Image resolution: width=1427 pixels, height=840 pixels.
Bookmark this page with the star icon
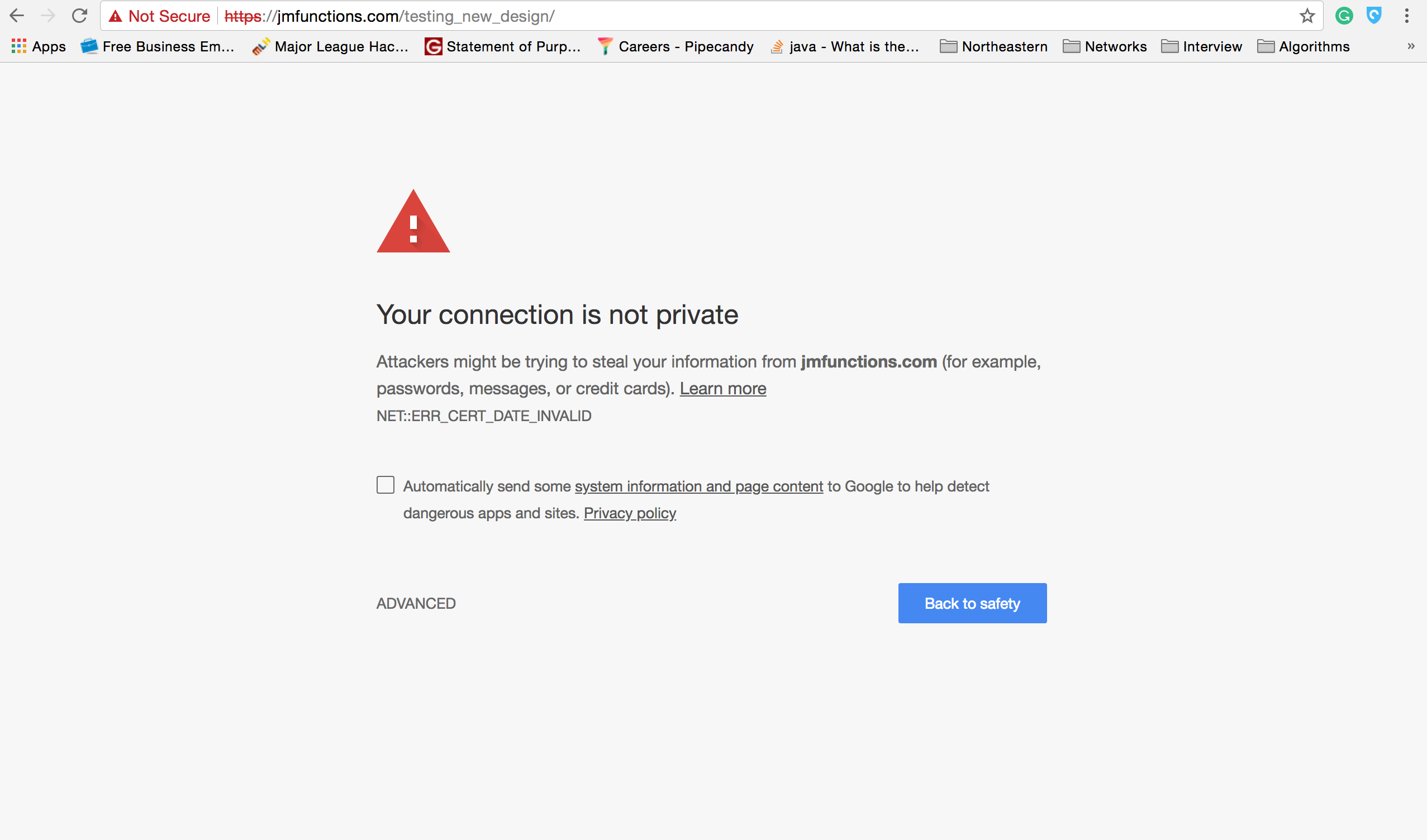[x=1307, y=16]
